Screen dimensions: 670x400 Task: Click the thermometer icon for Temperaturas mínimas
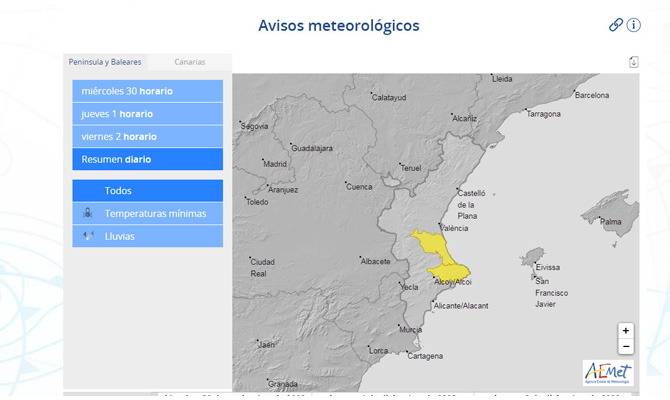click(x=88, y=213)
